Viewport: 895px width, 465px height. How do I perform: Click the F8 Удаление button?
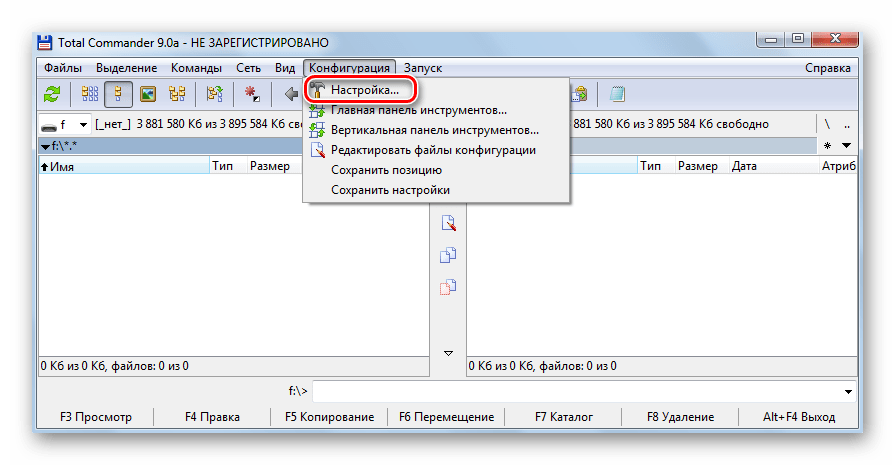coord(680,417)
